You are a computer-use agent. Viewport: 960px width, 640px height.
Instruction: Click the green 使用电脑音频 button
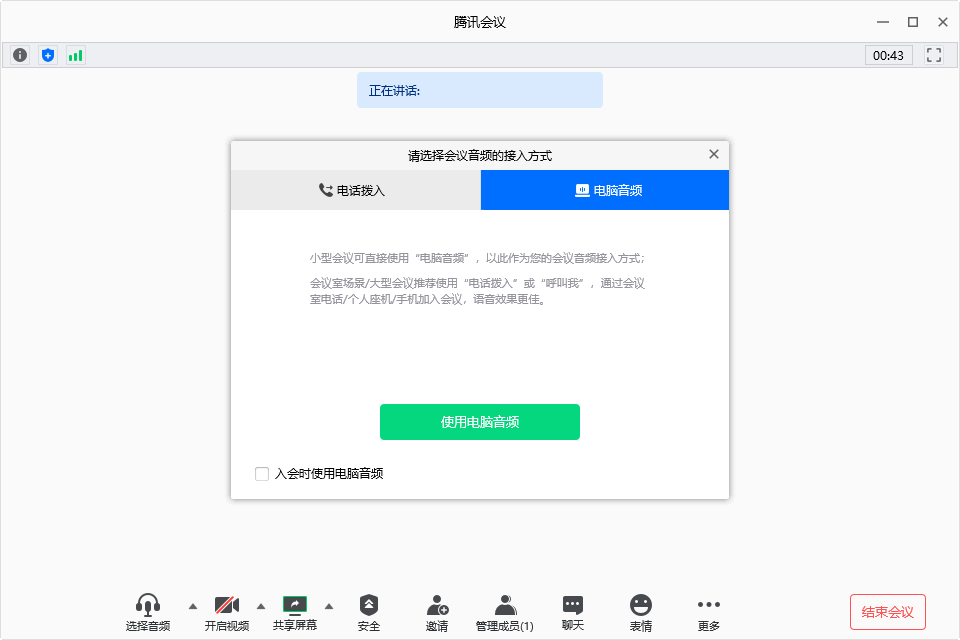(480, 422)
